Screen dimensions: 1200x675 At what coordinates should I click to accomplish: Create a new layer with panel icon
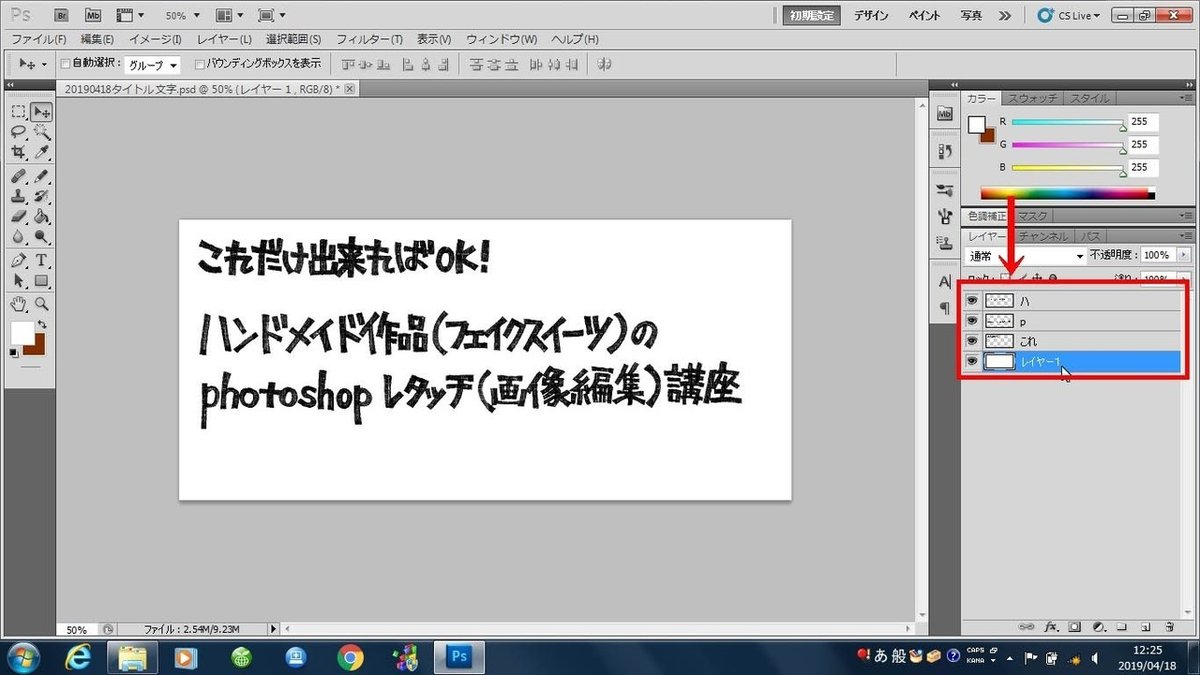[1146, 627]
